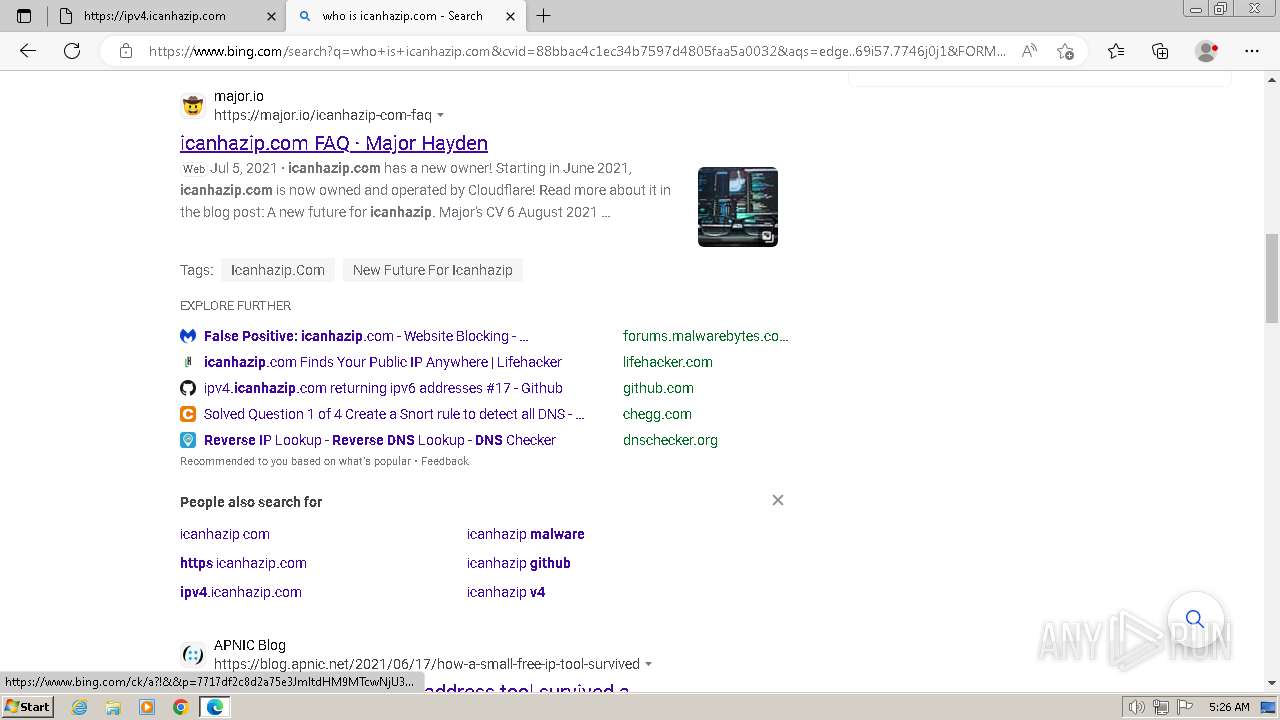Open the major.io result thumbnail image
Image resolution: width=1280 pixels, height=720 pixels.
738,206
